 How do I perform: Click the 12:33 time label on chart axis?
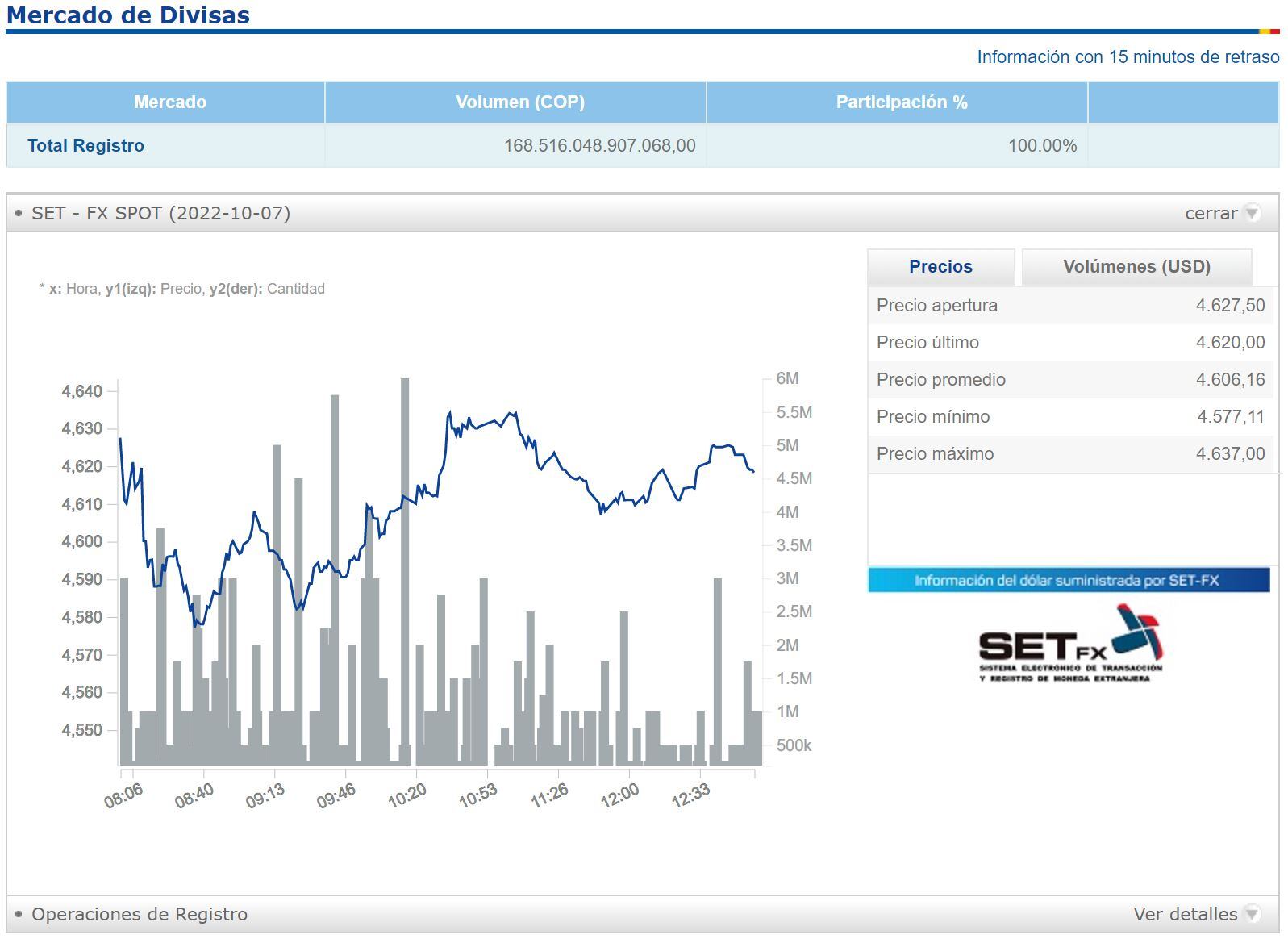[x=690, y=795]
